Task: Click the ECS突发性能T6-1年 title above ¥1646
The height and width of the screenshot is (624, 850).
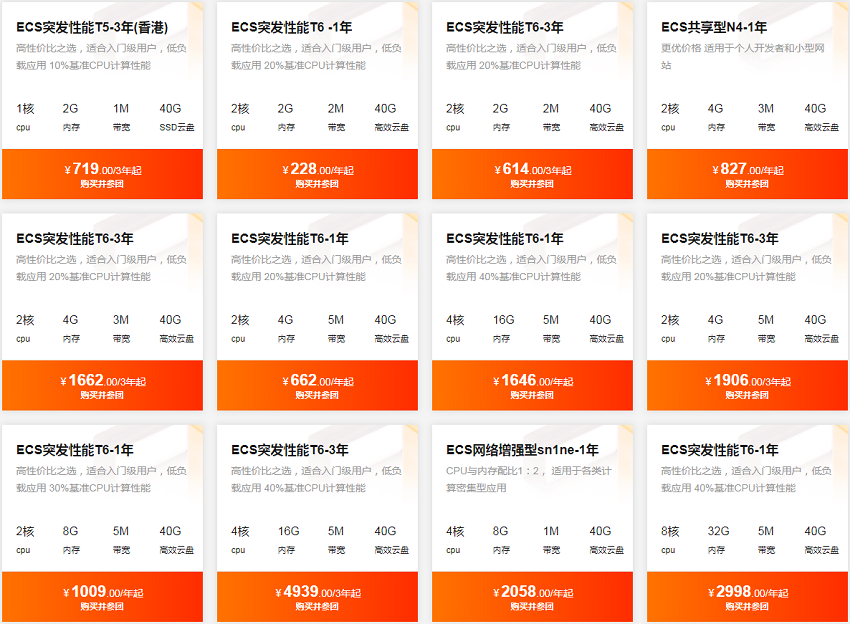Action: point(505,239)
